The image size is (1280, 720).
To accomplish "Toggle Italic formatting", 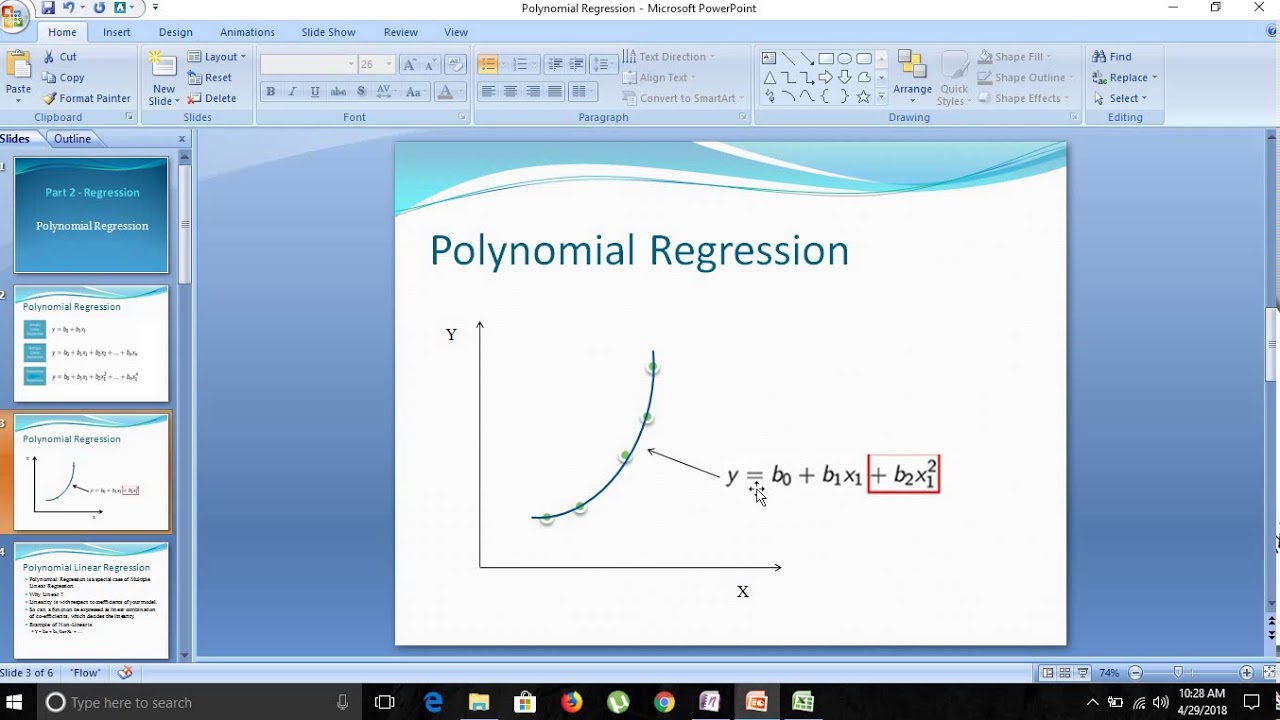I will coord(292,92).
